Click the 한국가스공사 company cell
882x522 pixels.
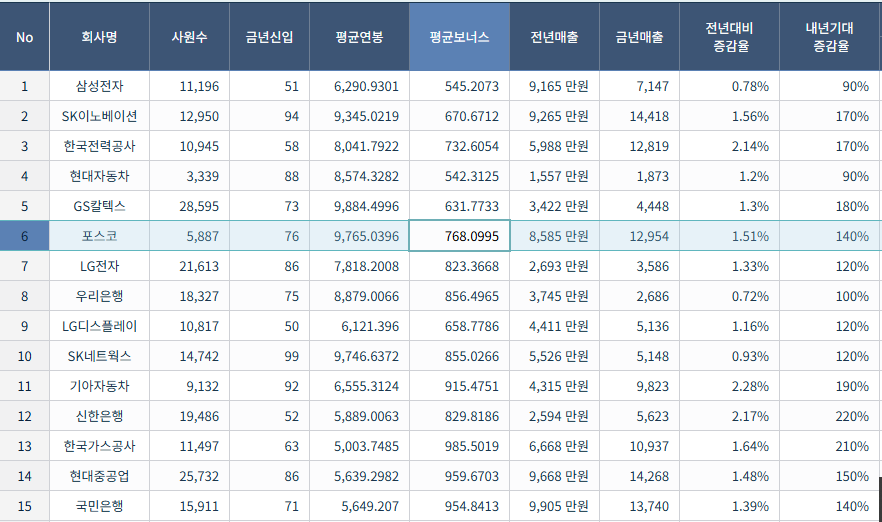tap(100, 446)
